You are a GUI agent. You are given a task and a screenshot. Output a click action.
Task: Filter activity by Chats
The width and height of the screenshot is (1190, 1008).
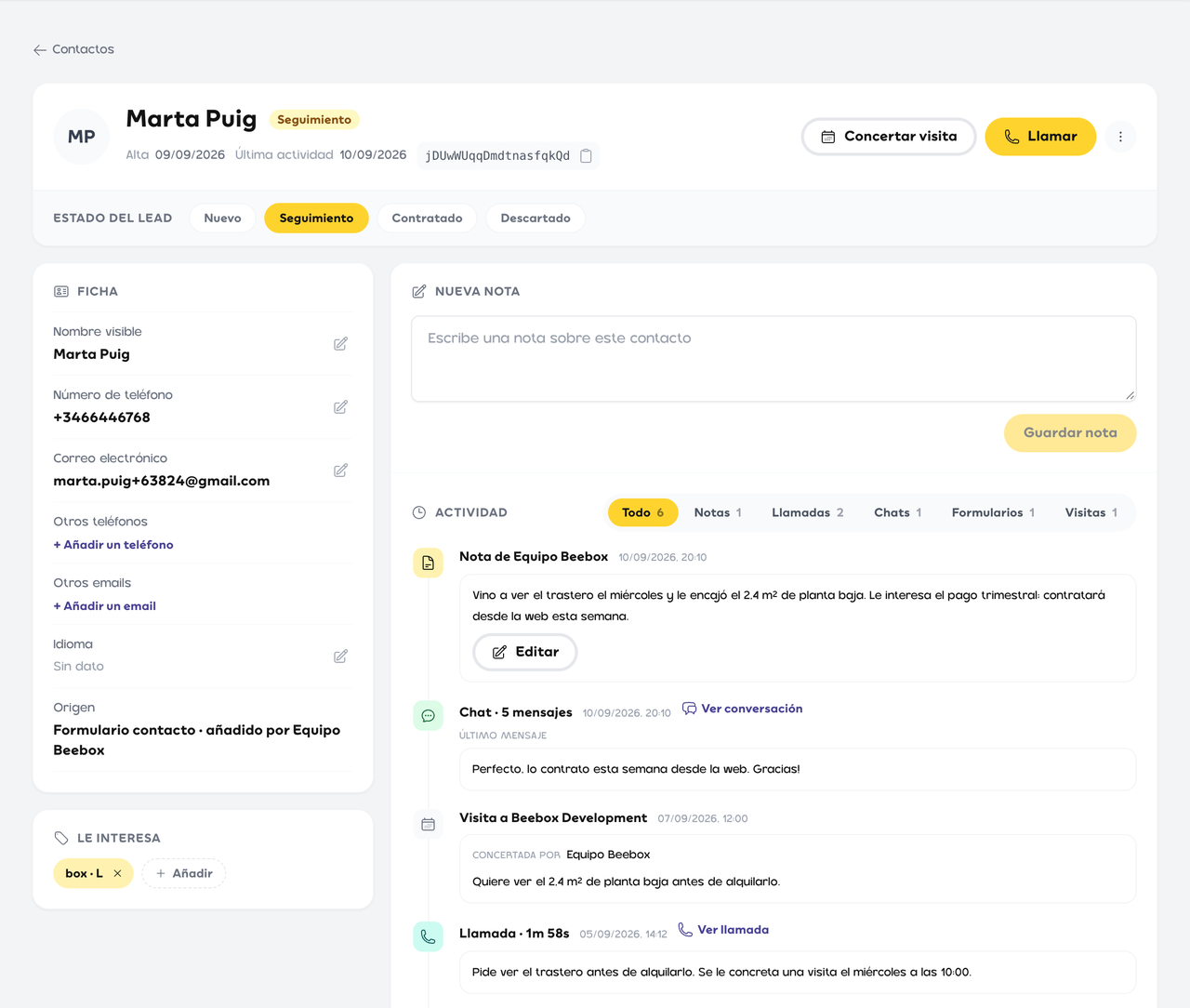898,512
